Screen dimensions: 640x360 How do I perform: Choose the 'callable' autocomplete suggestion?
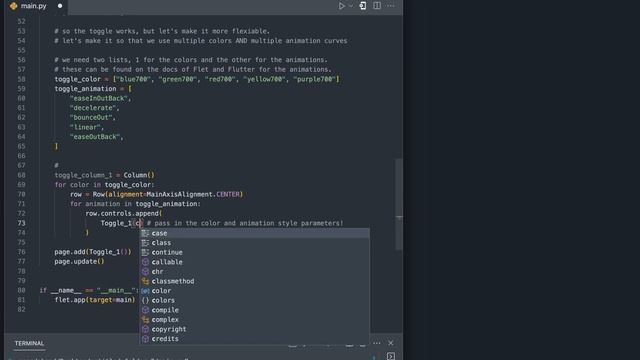click(x=255, y=262)
